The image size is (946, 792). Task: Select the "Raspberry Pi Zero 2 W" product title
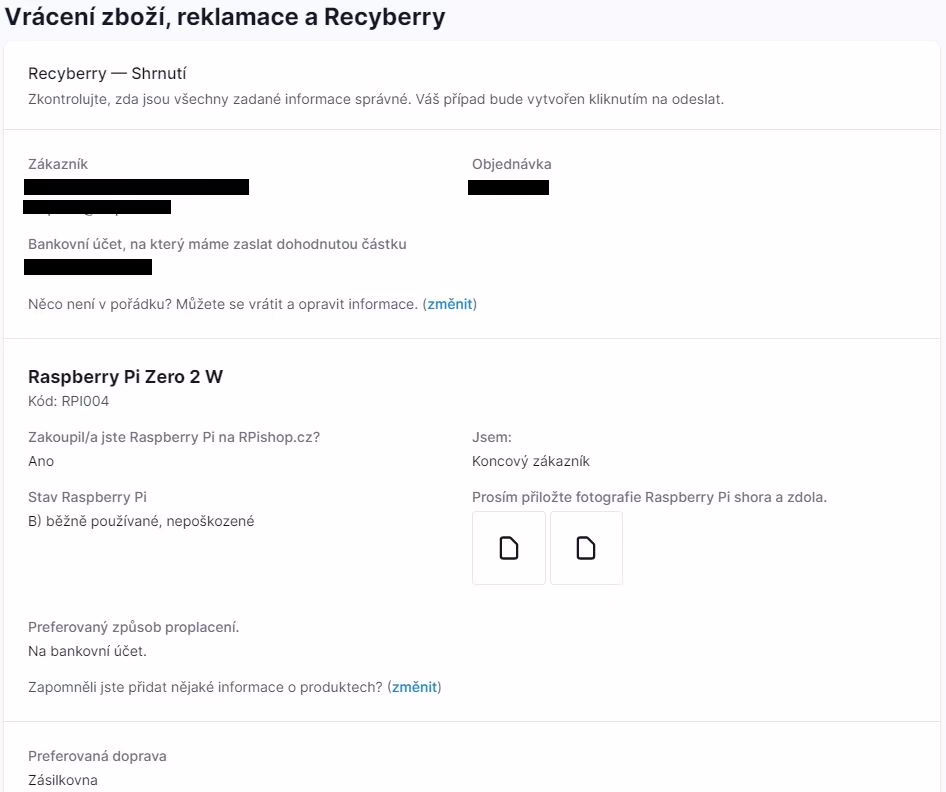tap(125, 377)
